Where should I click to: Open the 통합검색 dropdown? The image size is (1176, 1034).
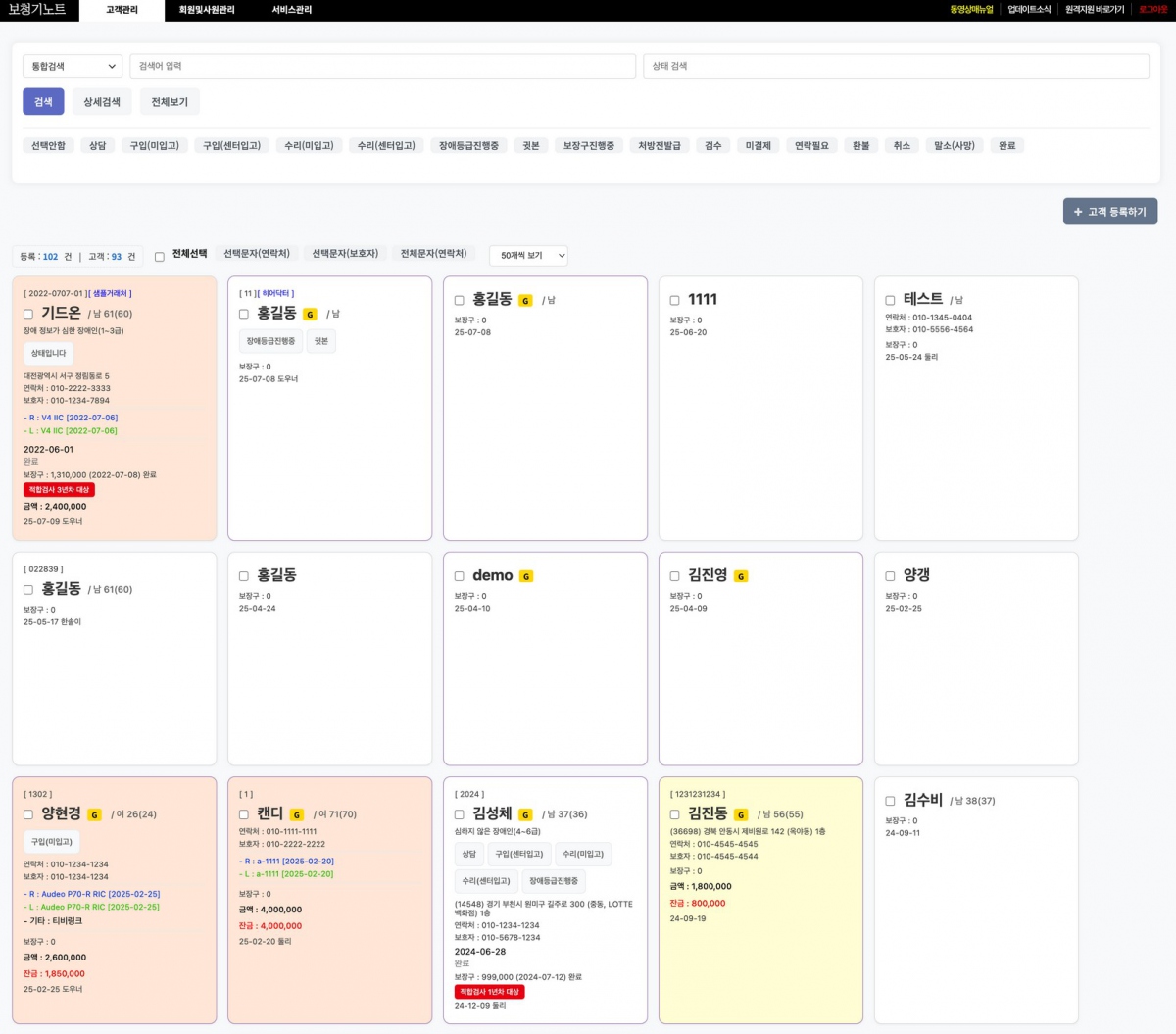coord(73,66)
